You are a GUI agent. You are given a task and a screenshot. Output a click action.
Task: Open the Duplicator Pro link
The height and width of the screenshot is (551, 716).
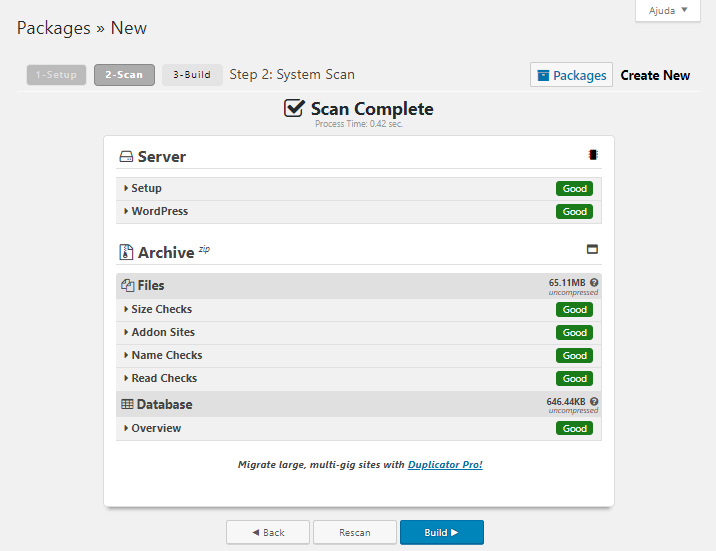click(445, 465)
